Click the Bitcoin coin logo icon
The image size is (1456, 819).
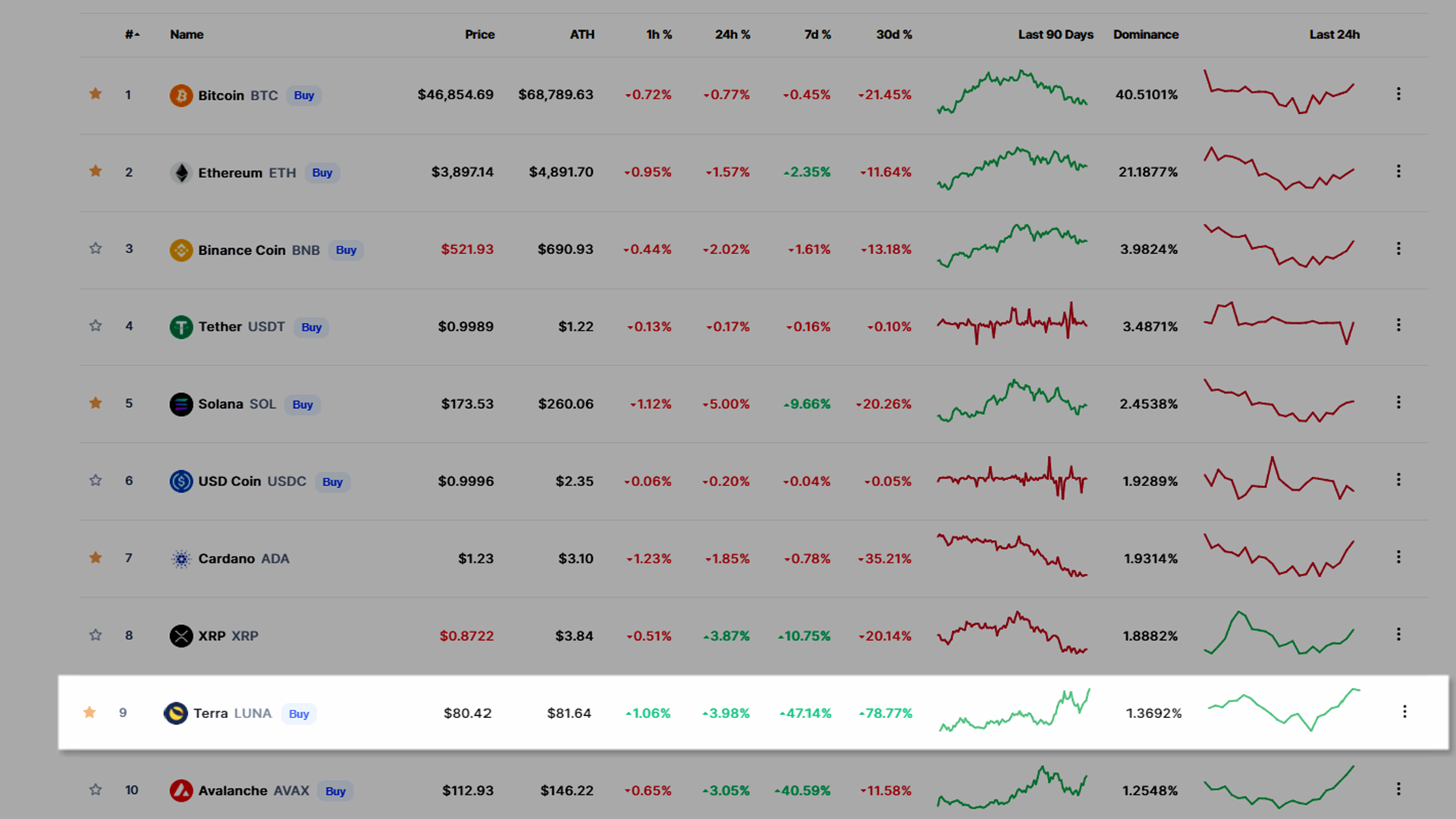(180, 96)
